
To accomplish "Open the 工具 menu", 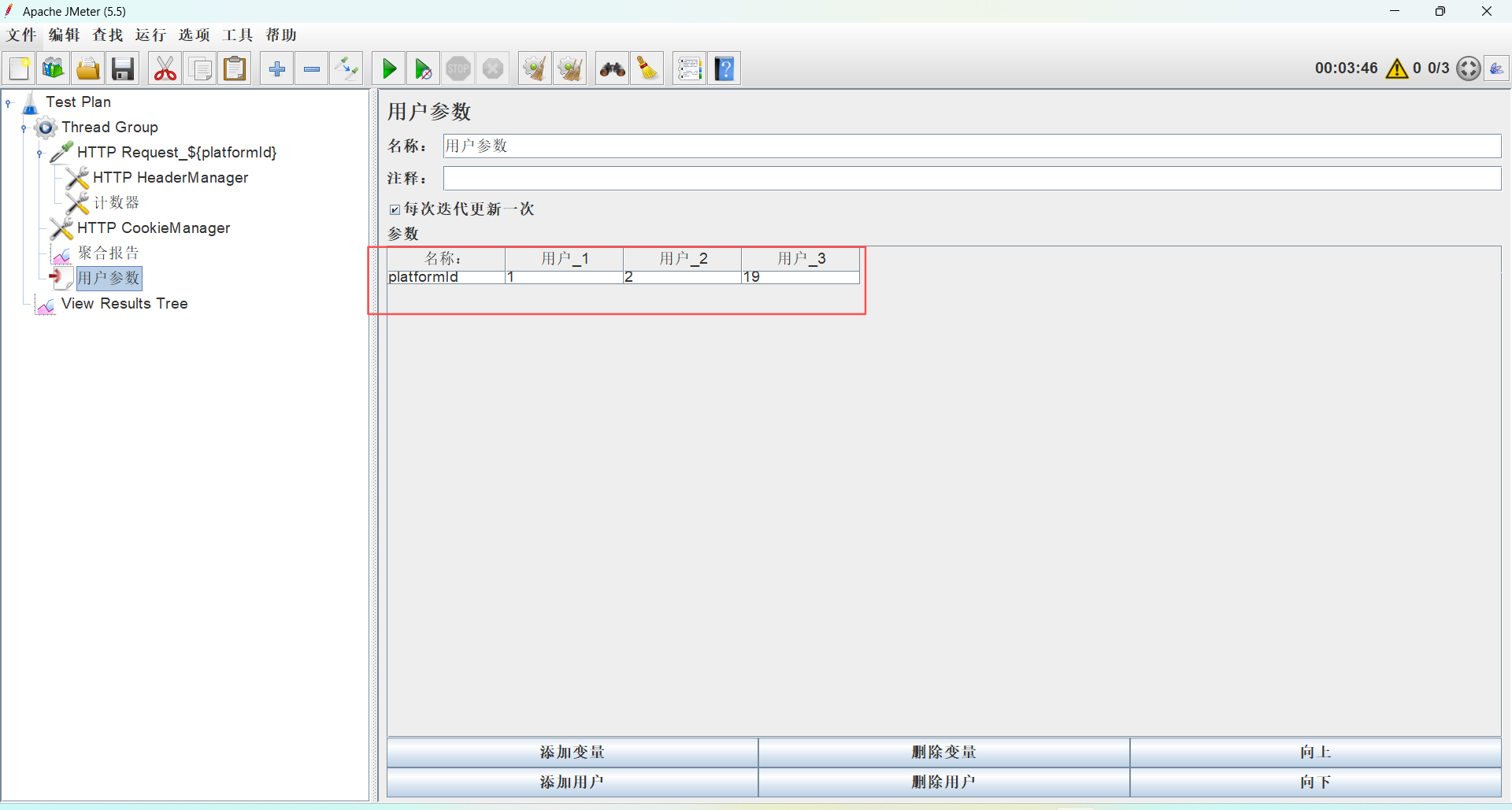I will [238, 35].
